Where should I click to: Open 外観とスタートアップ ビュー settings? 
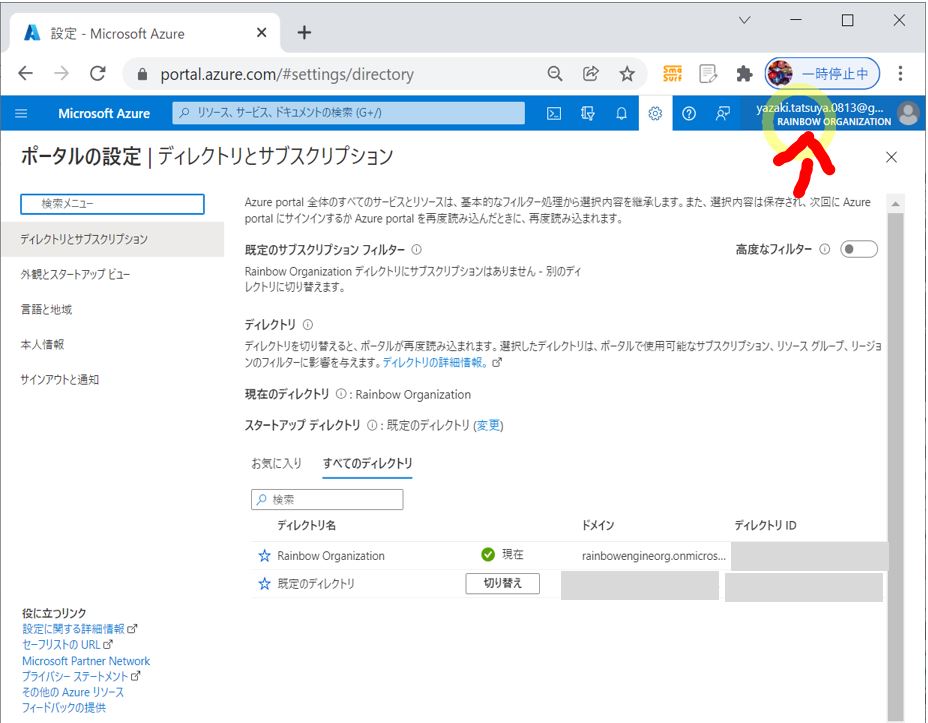(x=75, y=274)
